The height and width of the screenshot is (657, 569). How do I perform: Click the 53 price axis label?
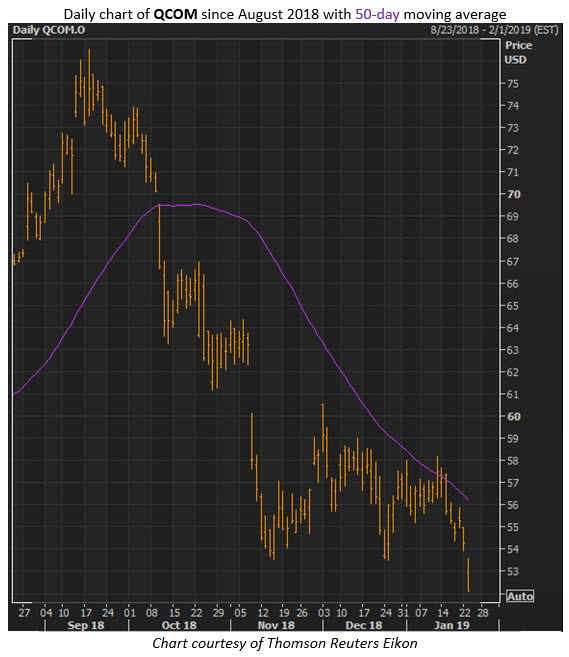click(x=512, y=572)
